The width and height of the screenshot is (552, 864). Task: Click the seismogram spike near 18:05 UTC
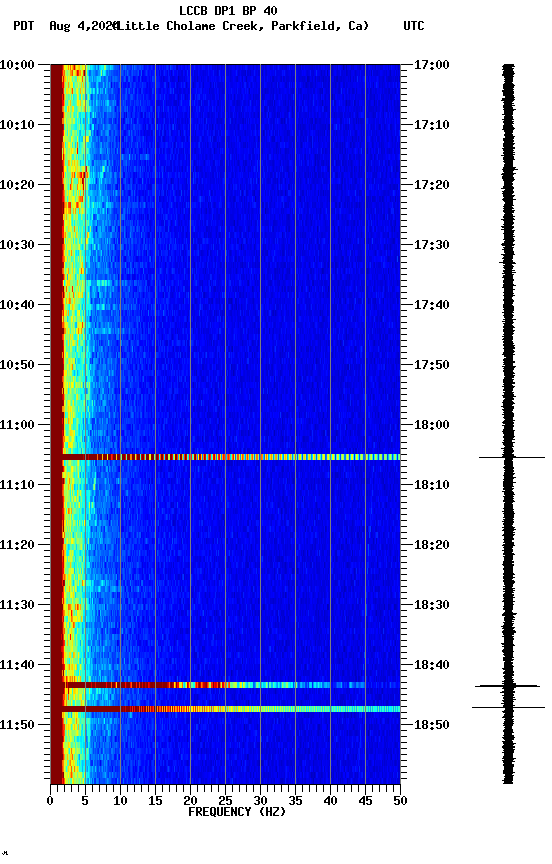pos(512,457)
